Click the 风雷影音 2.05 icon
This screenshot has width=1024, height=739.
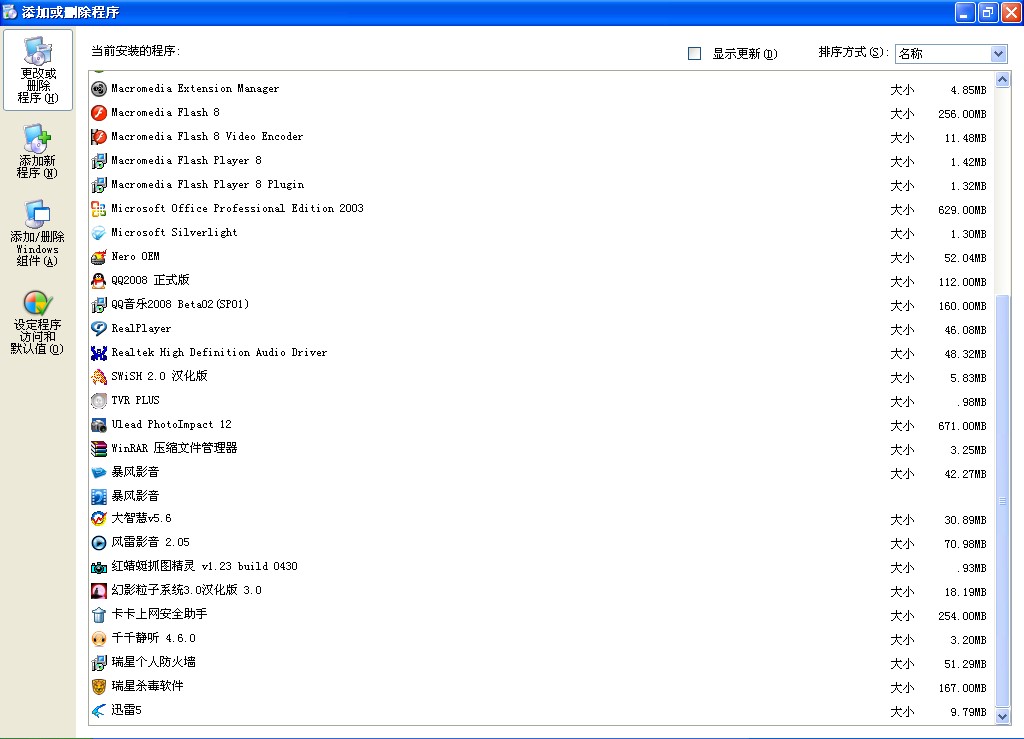pyautogui.click(x=99, y=543)
